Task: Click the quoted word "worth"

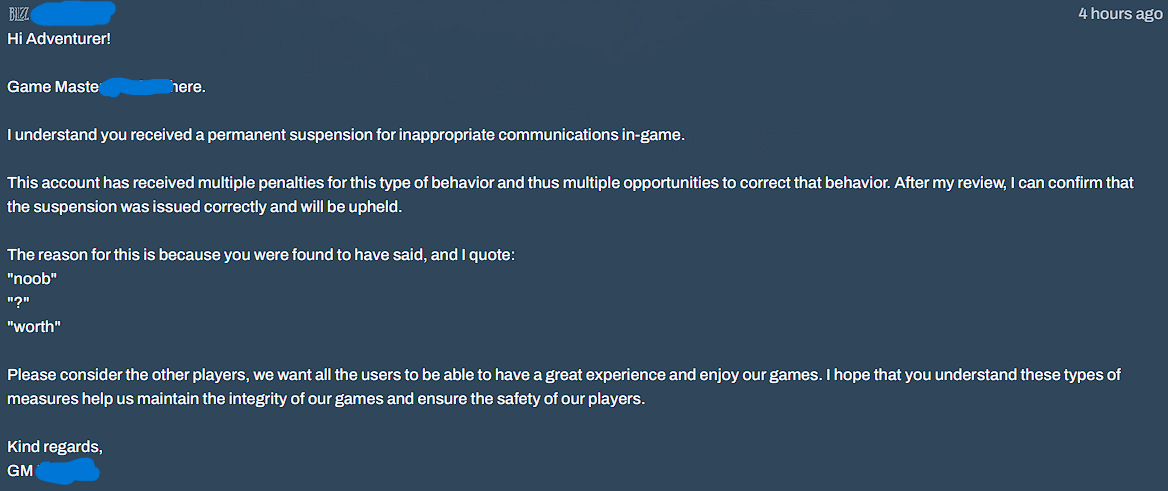Action: pos(34,327)
